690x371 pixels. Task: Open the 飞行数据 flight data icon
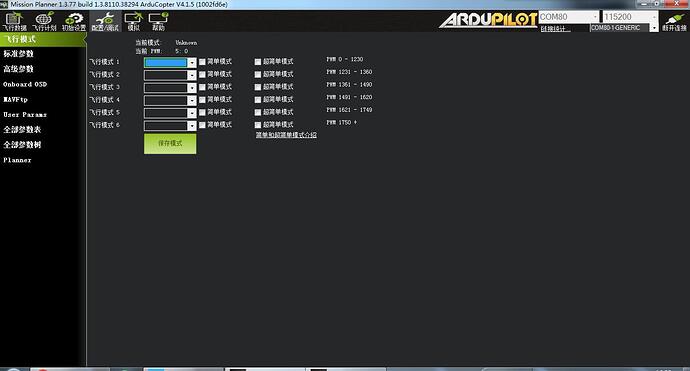[15, 21]
